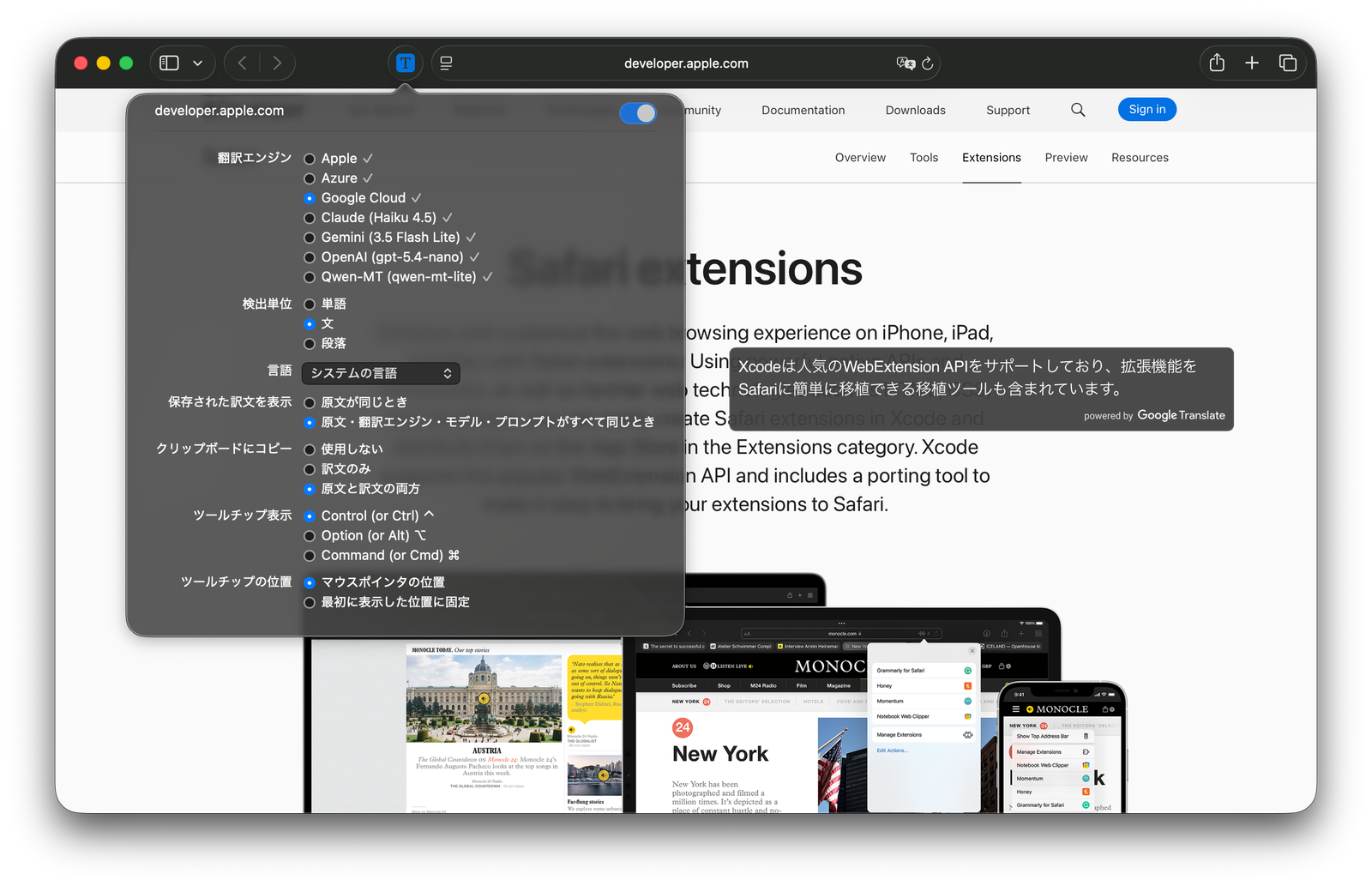Open Support in site navigation
1372x886 pixels.
click(x=1008, y=110)
